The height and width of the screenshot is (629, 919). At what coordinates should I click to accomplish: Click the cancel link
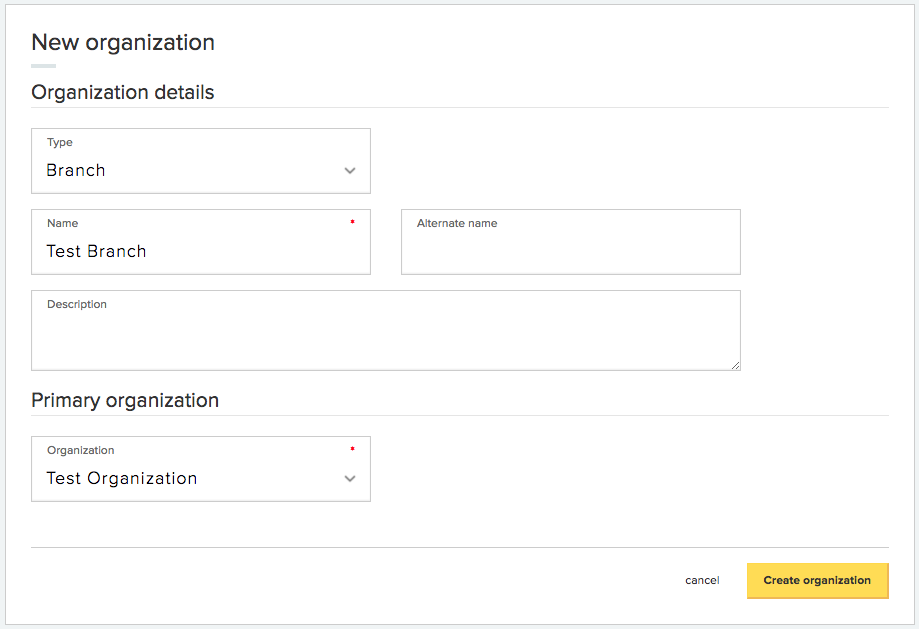coord(702,580)
